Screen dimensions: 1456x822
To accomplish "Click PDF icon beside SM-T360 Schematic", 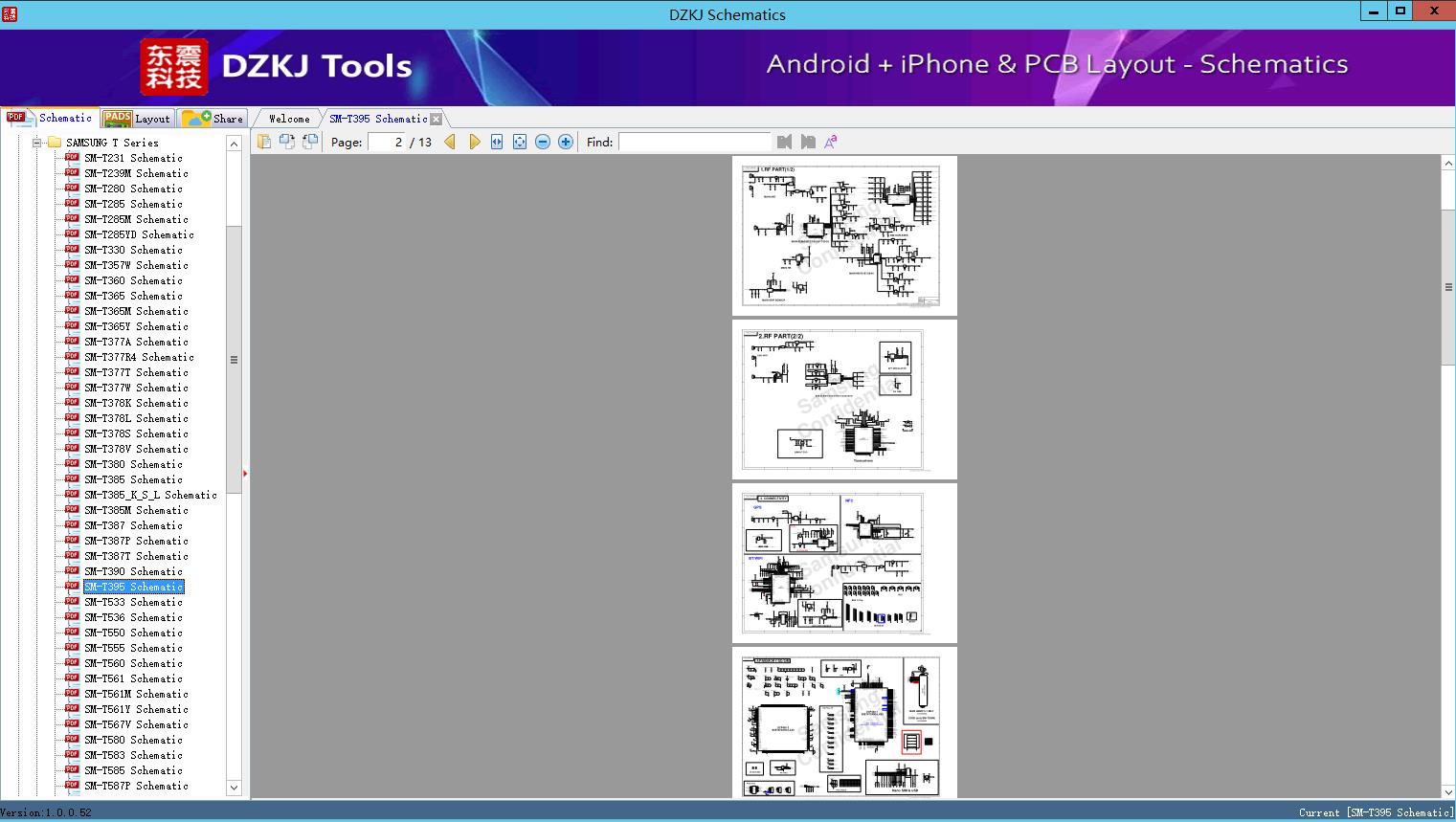I will [x=72, y=279].
